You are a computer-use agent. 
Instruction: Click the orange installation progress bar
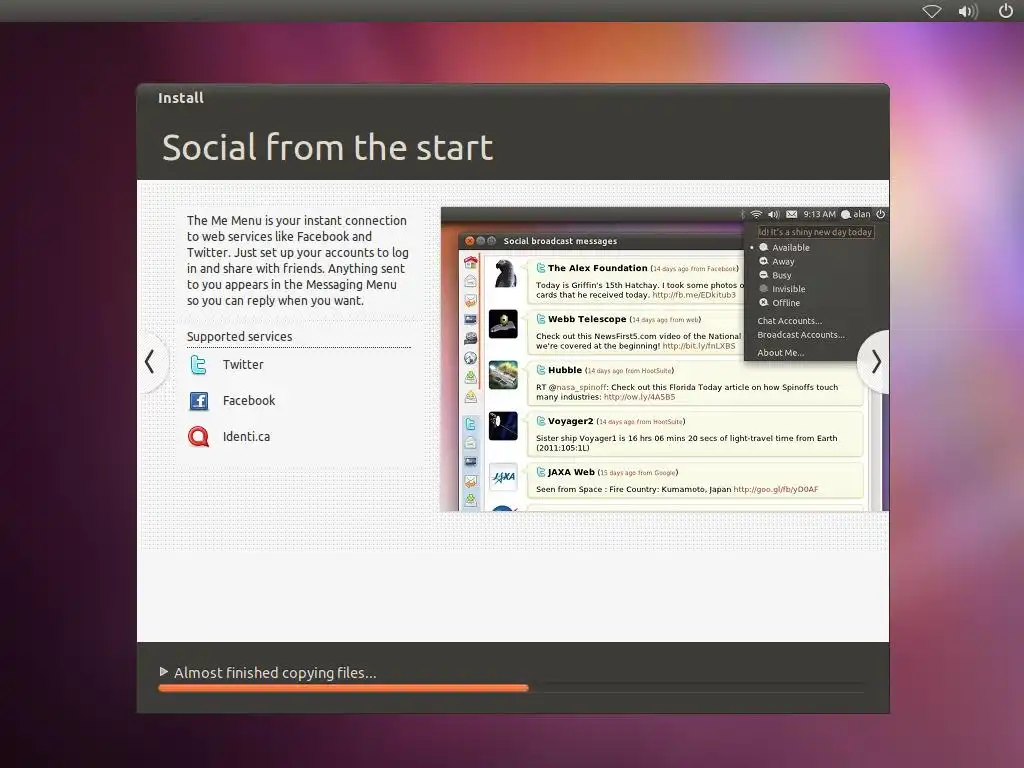point(343,688)
